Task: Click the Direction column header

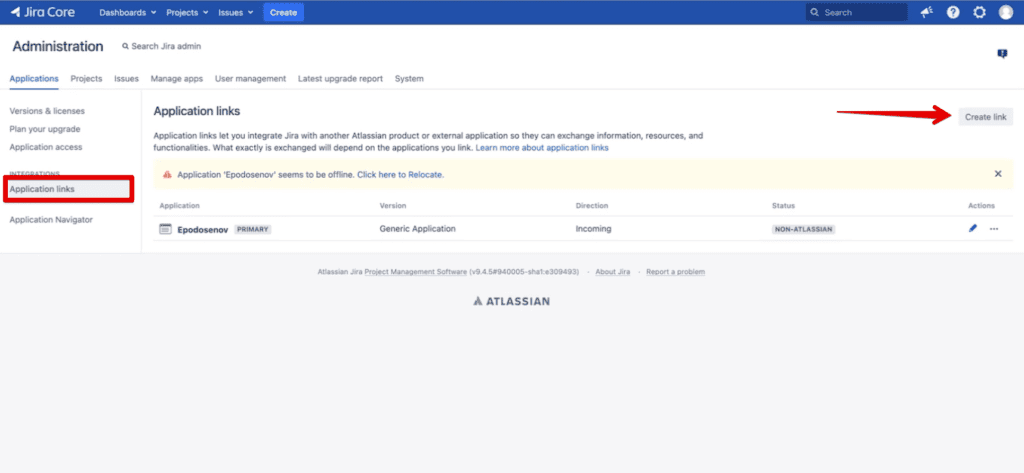Action: 592,205
